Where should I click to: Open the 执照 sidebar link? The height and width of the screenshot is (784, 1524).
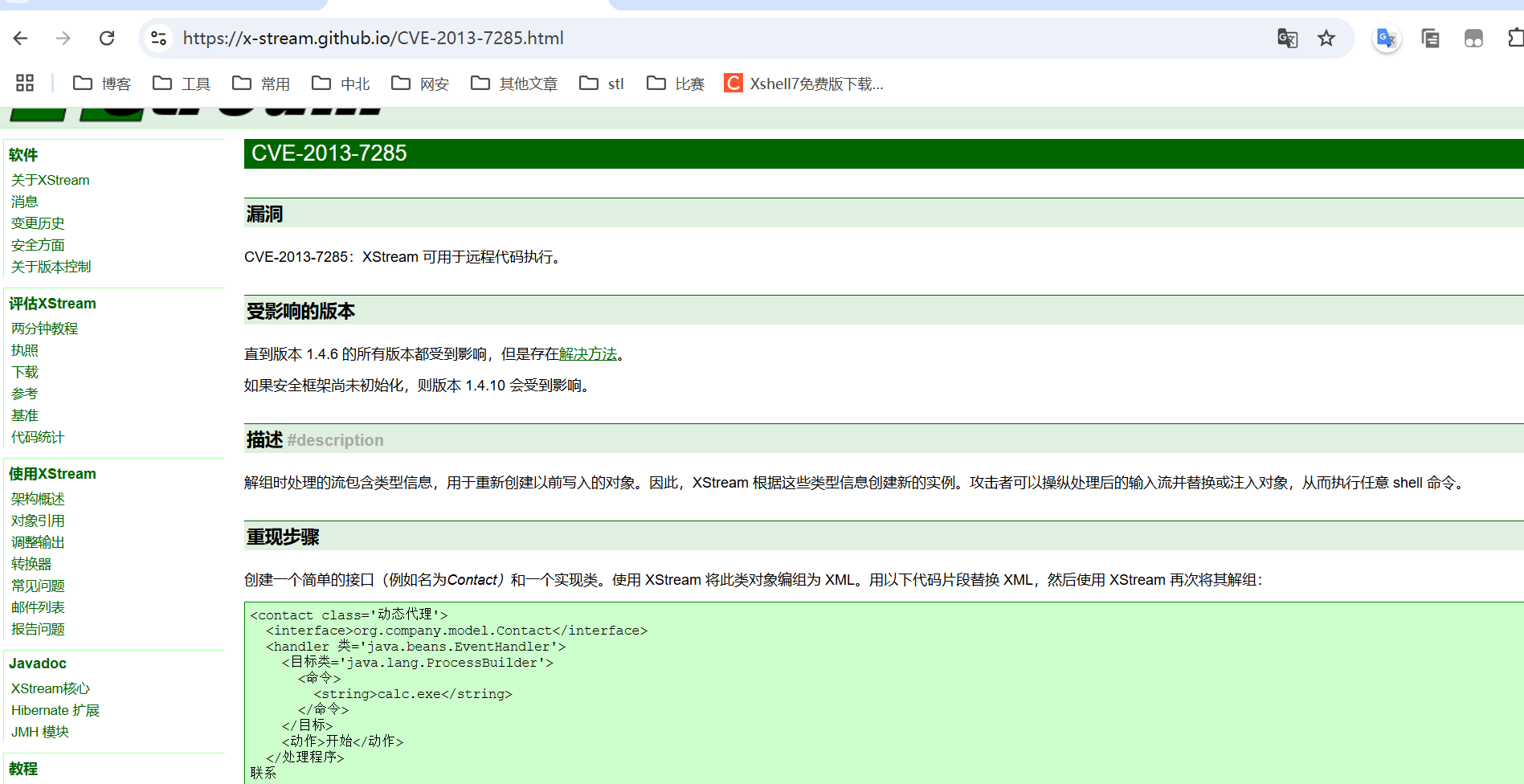[25, 350]
